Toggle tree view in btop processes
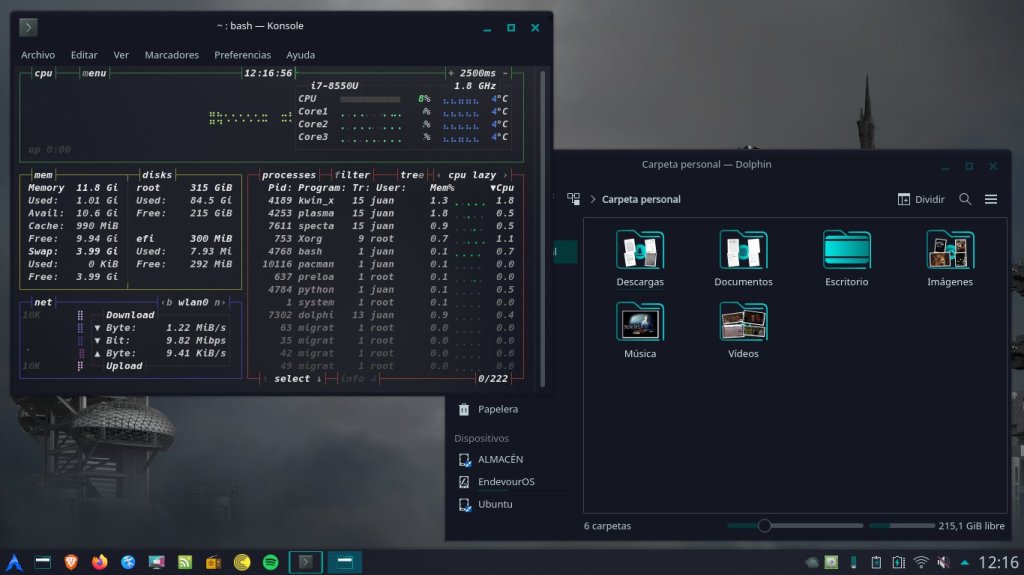Screen dimensions: 1024x575 [x=411, y=175]
